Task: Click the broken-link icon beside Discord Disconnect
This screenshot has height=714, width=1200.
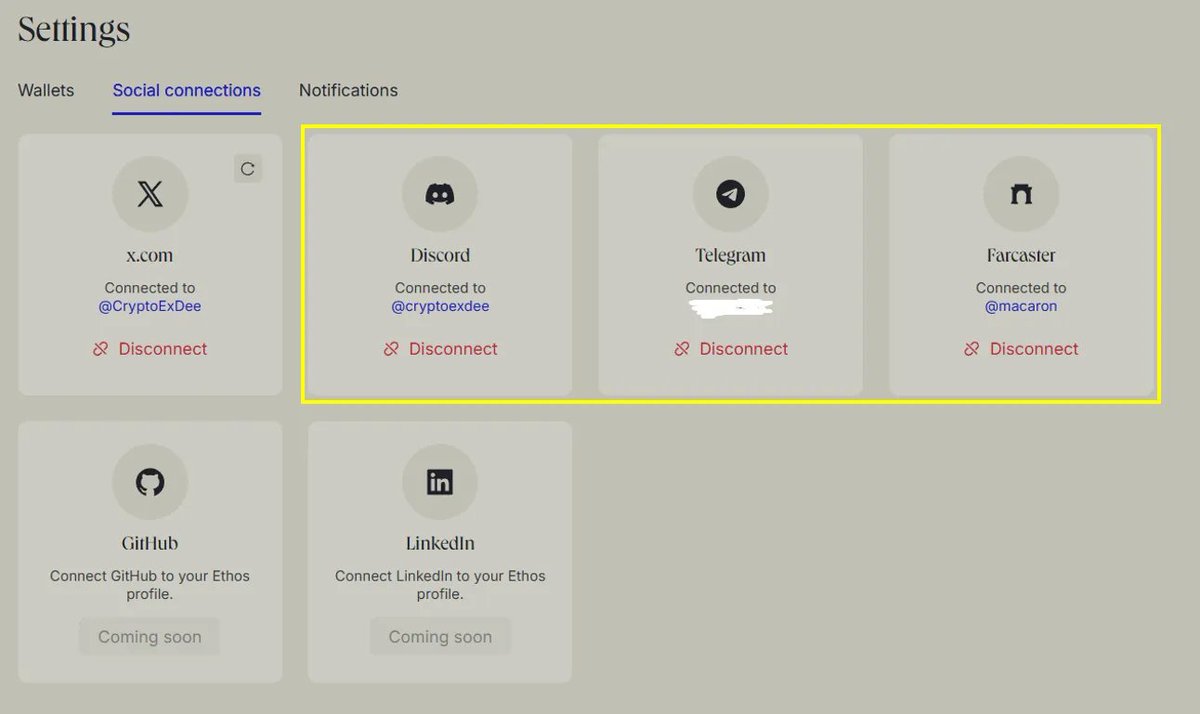Action: tap(391, 349)
